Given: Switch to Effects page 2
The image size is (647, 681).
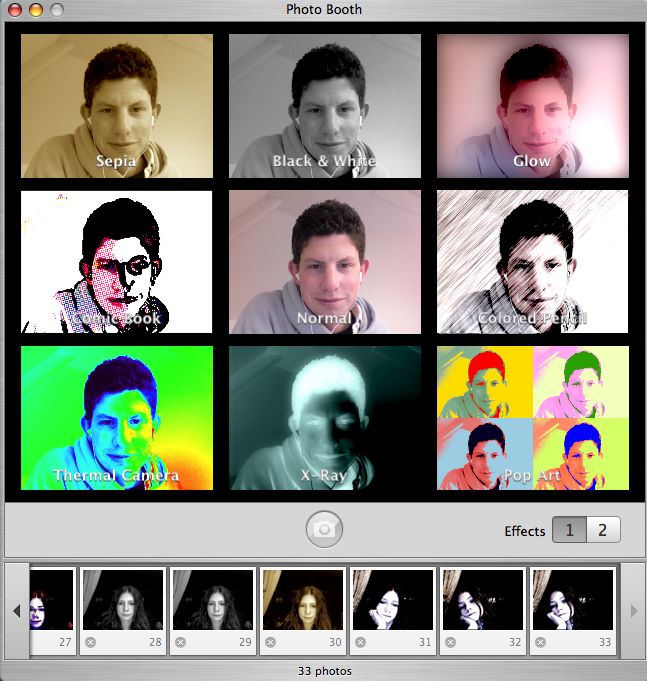Looking at the screenshot, I should (603, 530).
